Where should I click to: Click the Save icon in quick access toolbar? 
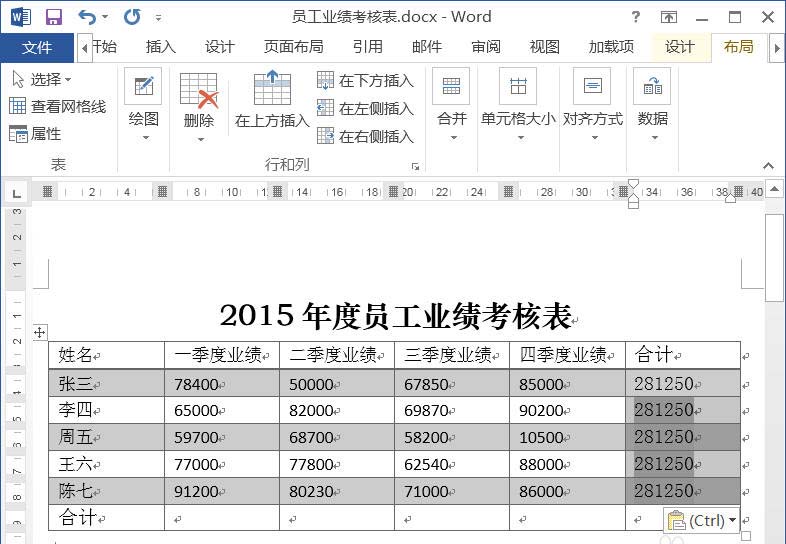(x=54, y=17)
